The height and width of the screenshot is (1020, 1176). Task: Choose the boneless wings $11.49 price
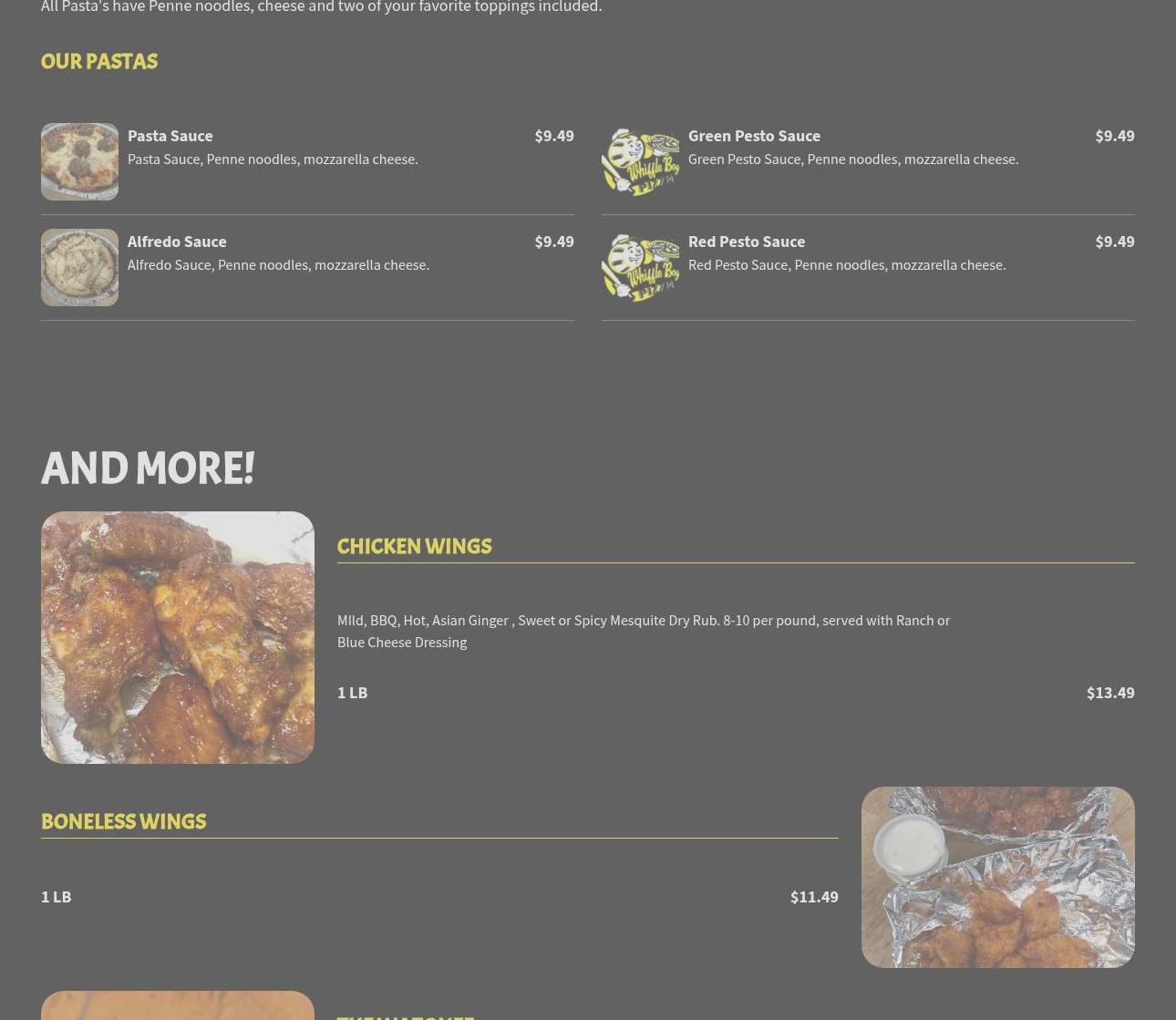click(x=814, y=897)
